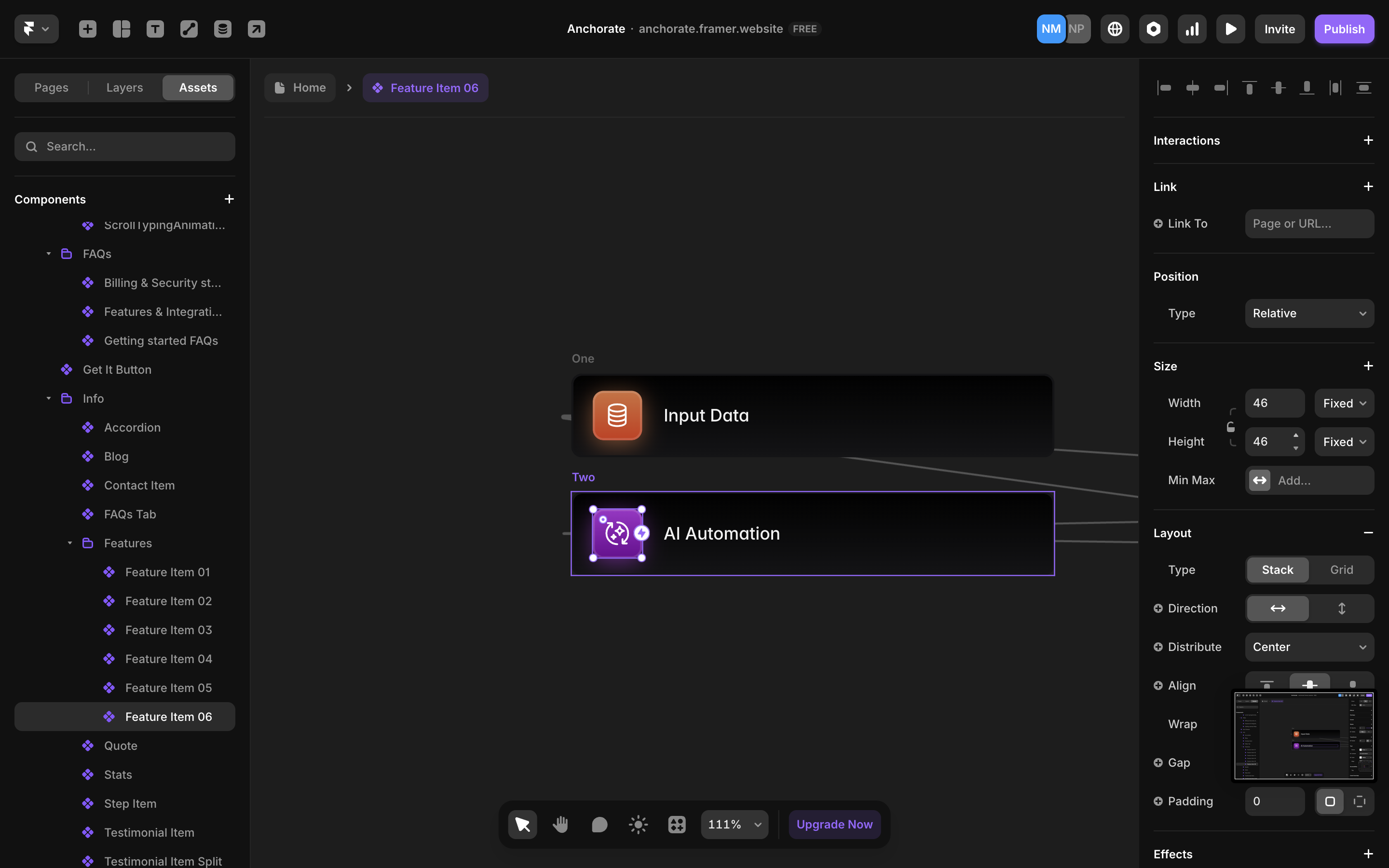This screenshot has height=868, width=1389.
Task: Switch layout Type to Grid
Action: click(1341, 570)
